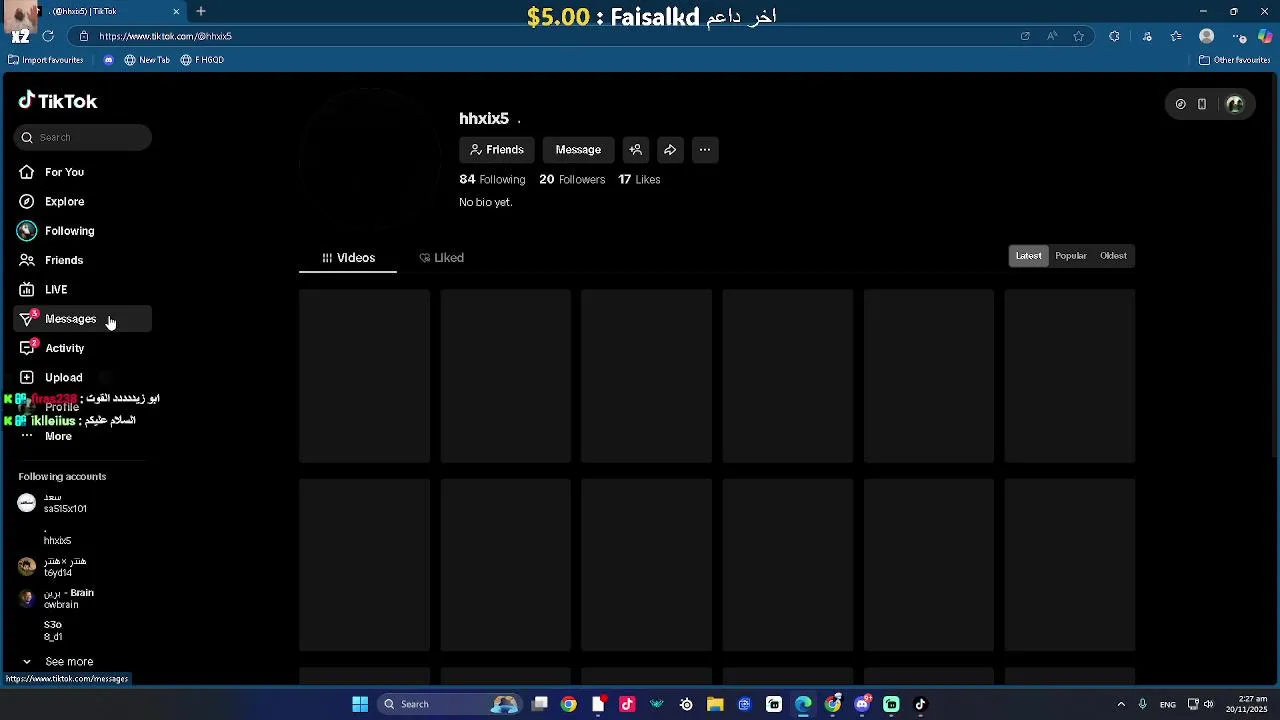The width and height of the screenshot is (1280, 720).
Task: Expand See more following accounts
Action: (58, 661)
